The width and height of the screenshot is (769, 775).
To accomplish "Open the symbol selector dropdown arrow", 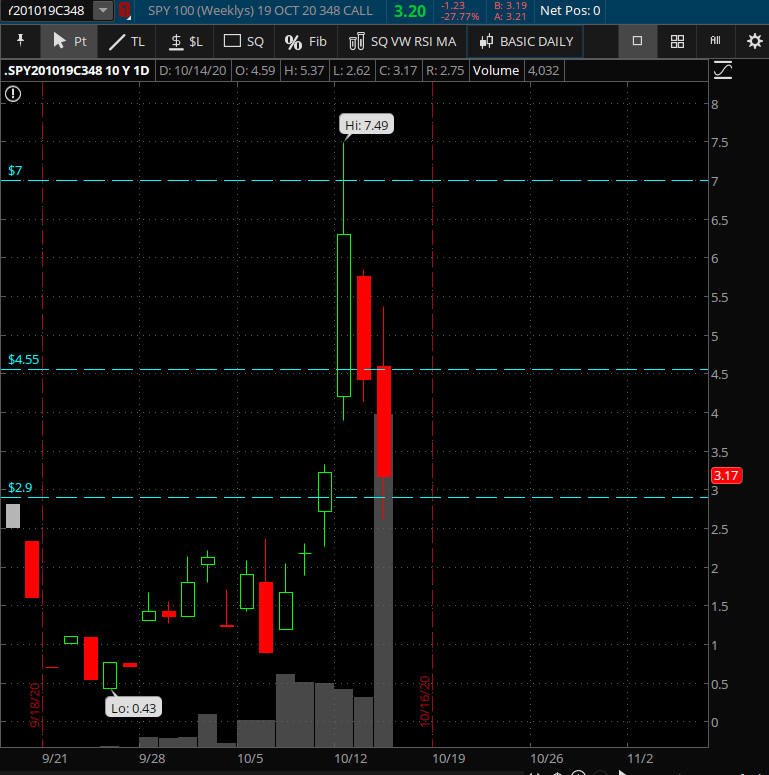I will tap(103, 11).
